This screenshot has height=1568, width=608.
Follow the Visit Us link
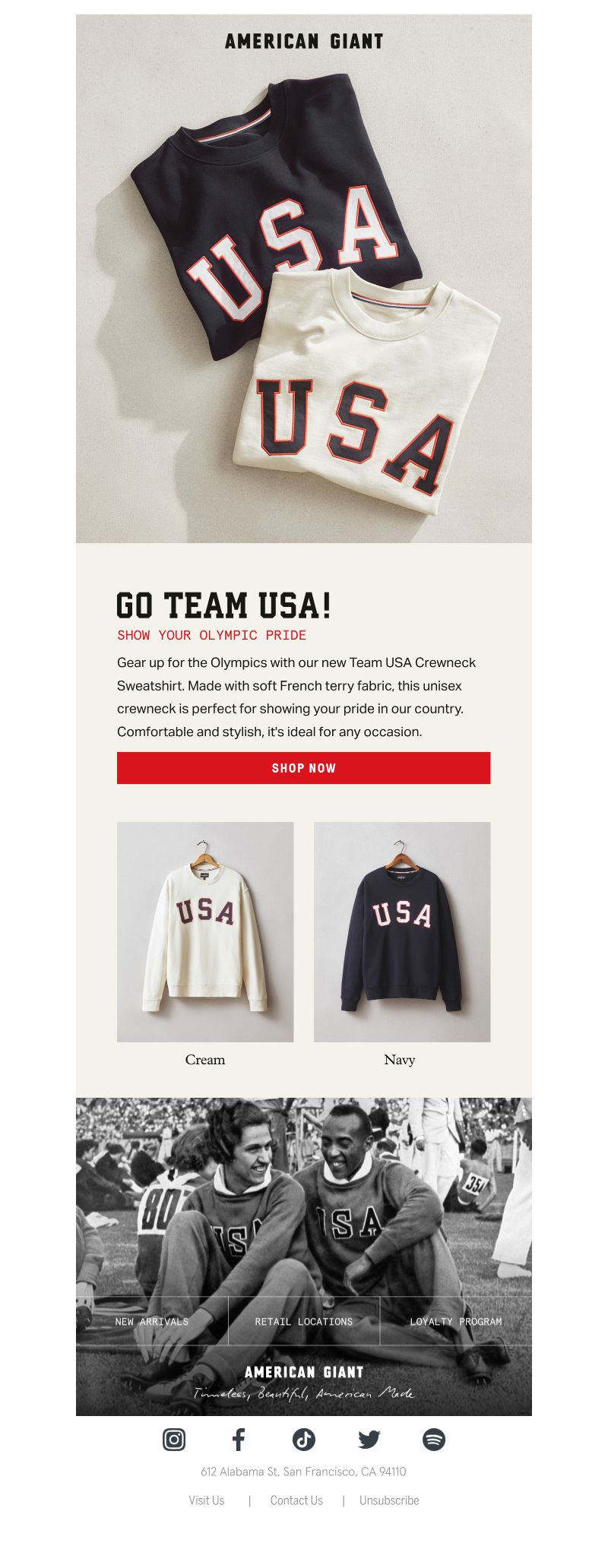point(207,1500)
